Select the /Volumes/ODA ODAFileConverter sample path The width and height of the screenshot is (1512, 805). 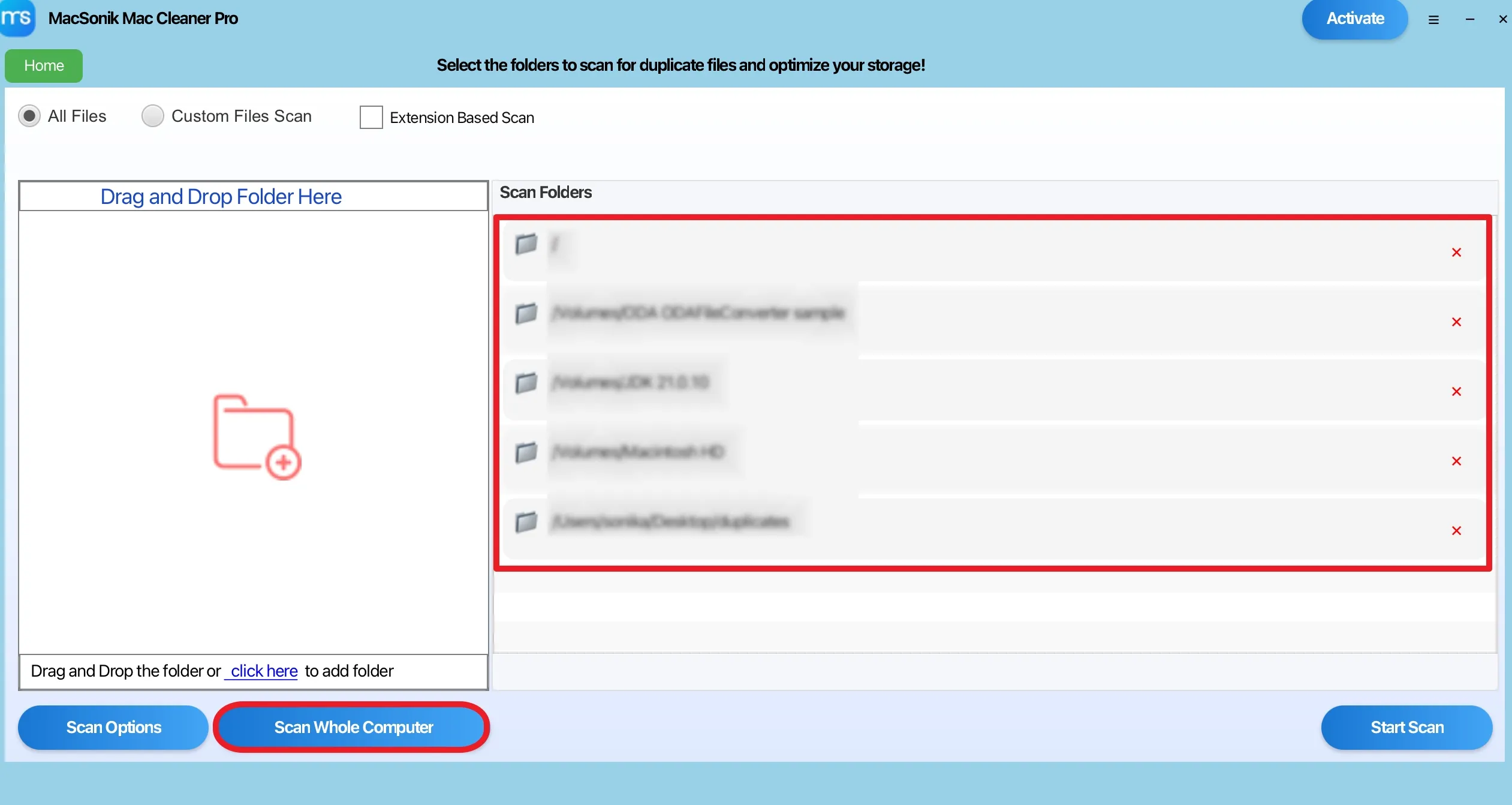click(x=698, y=313)
